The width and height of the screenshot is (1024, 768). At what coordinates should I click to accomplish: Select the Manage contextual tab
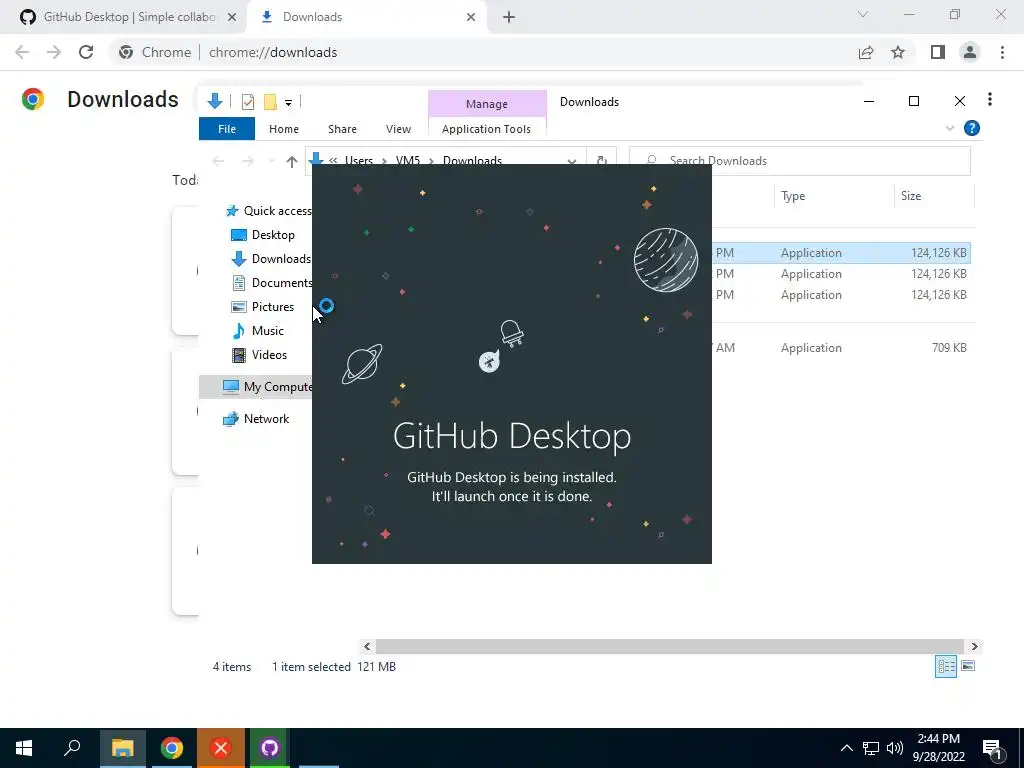coord(487,104)
